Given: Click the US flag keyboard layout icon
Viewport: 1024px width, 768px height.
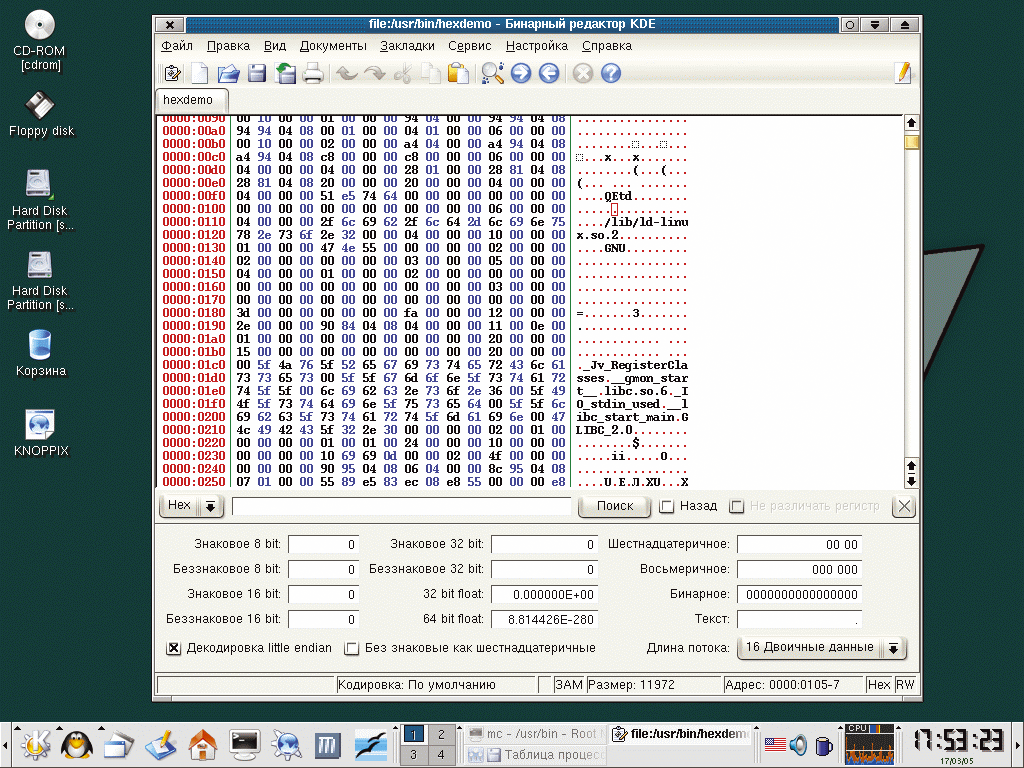Looking at the screenshot, I should coord(775,744).
